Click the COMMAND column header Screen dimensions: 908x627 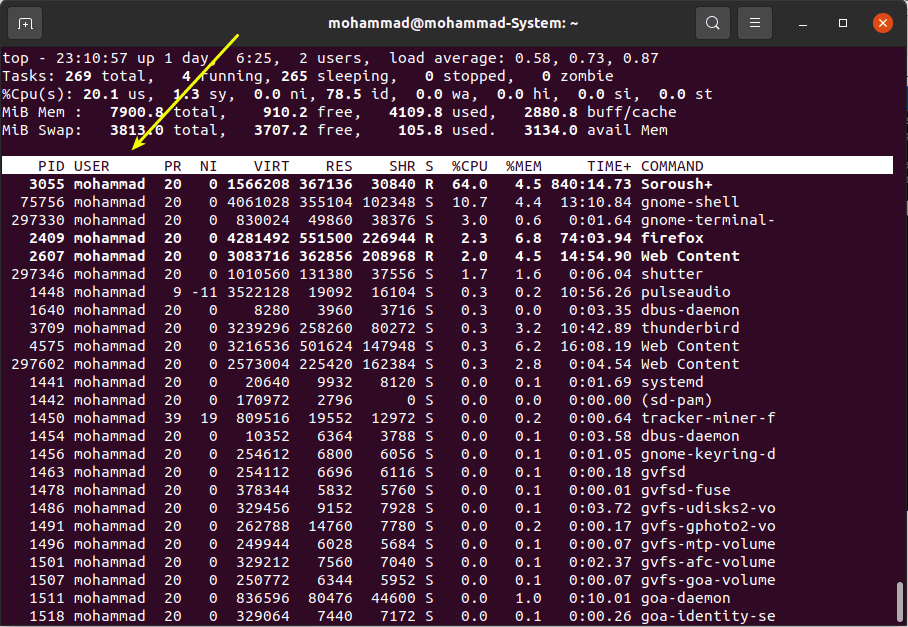672,166
